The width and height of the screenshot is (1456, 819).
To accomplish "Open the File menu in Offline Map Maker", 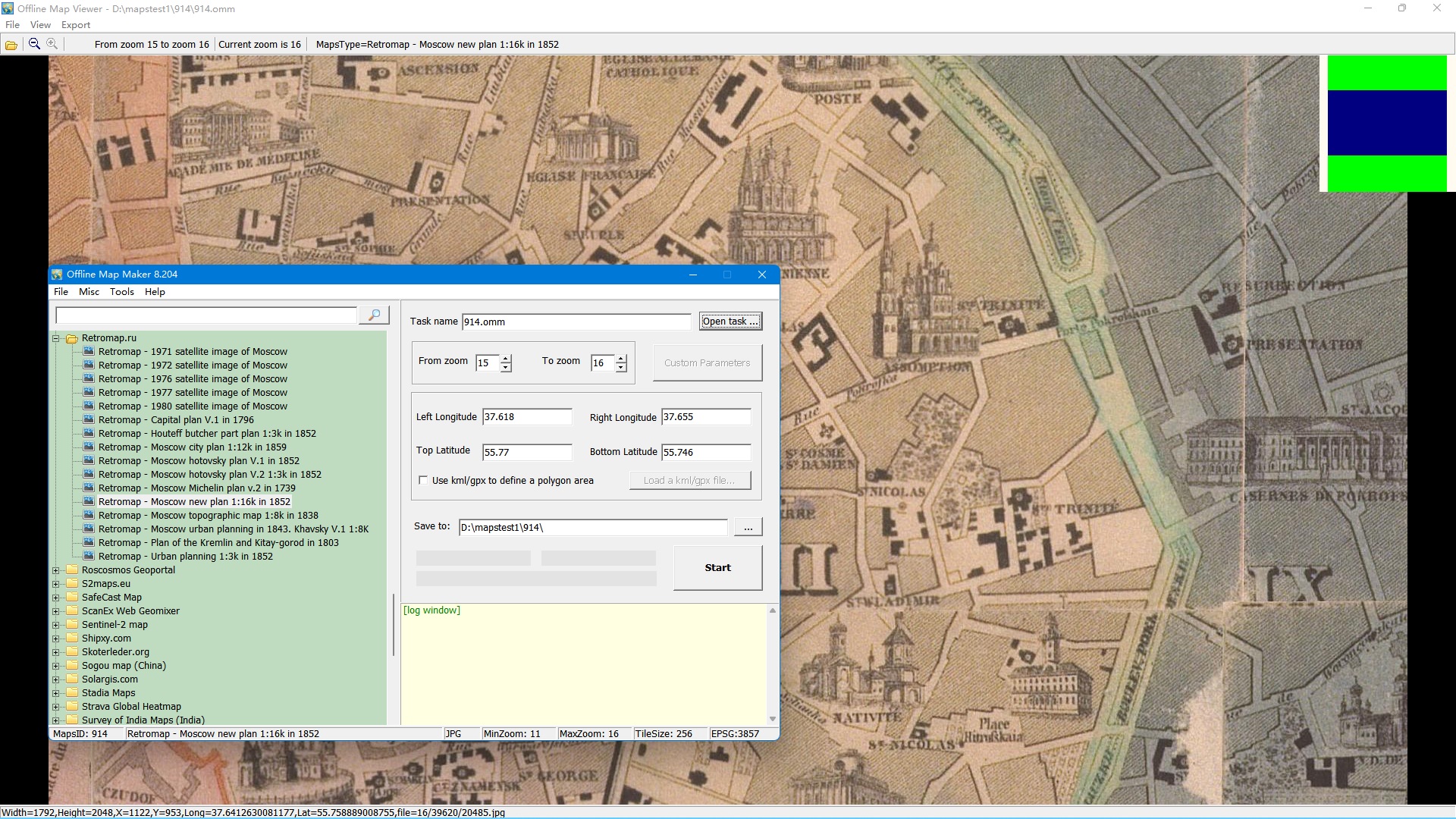I will pyautogui.click(x=61, y=292).
